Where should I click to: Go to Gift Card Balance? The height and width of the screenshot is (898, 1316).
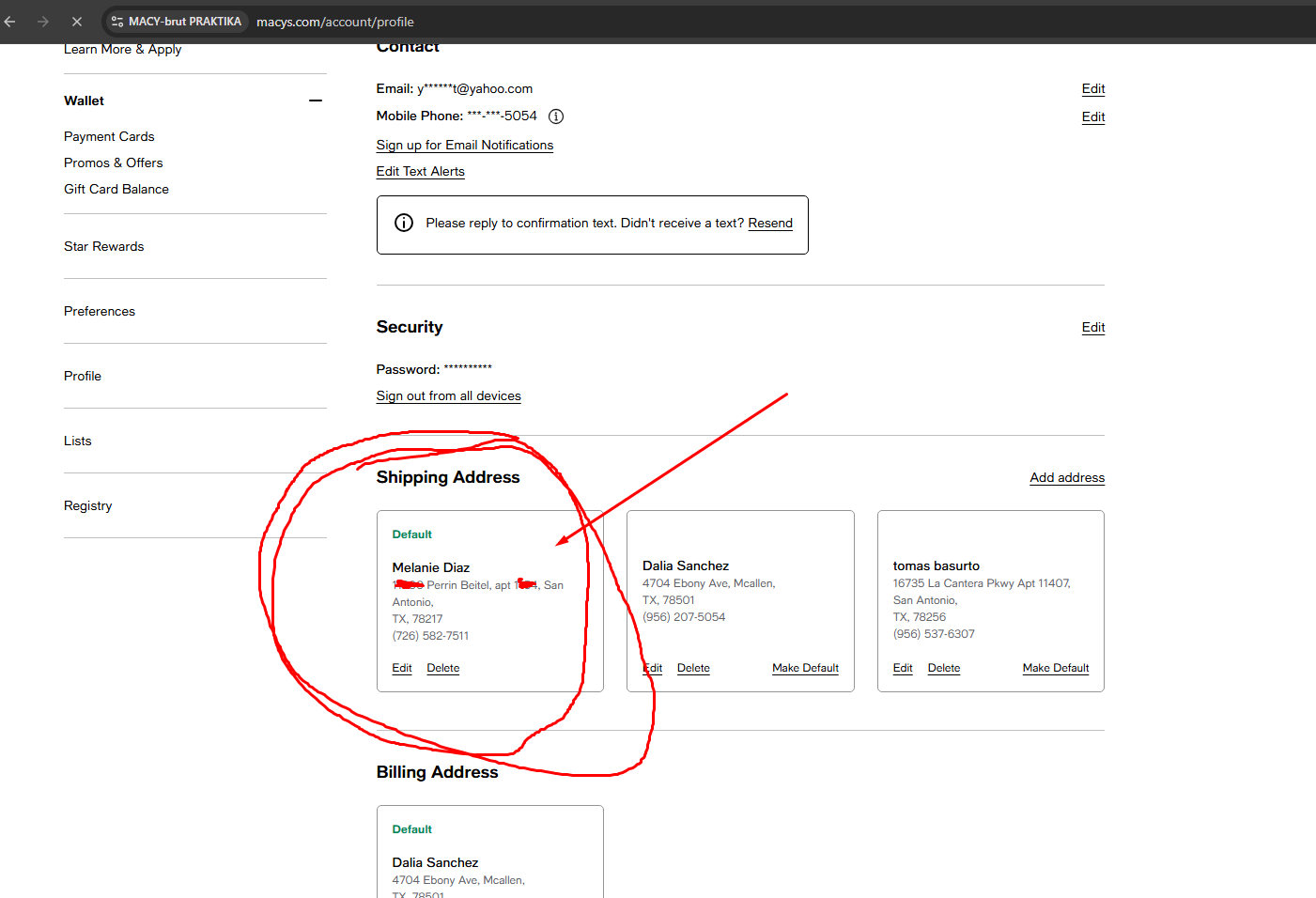(116, 189)
